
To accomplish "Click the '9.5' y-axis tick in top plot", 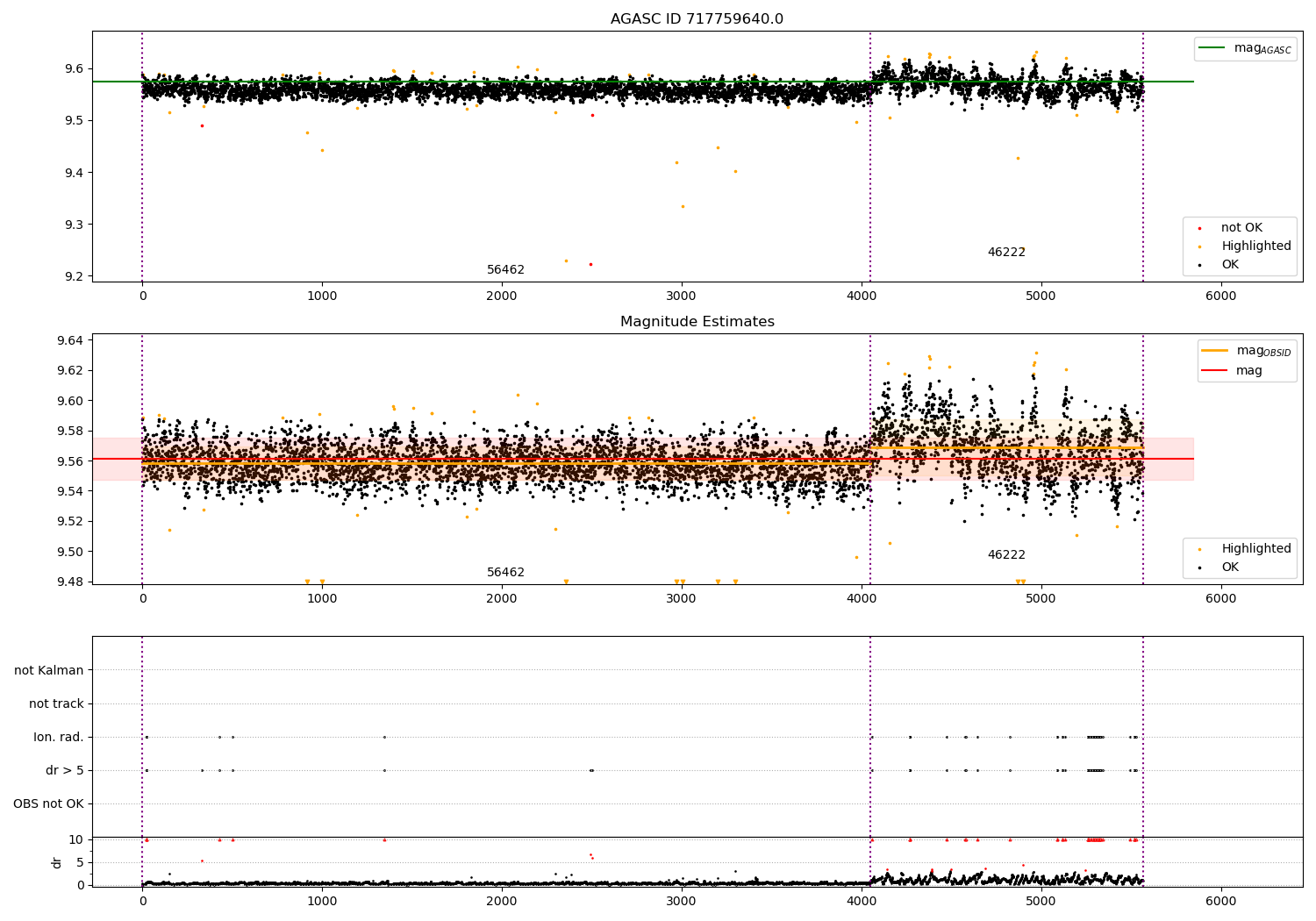I will [74, 120].
